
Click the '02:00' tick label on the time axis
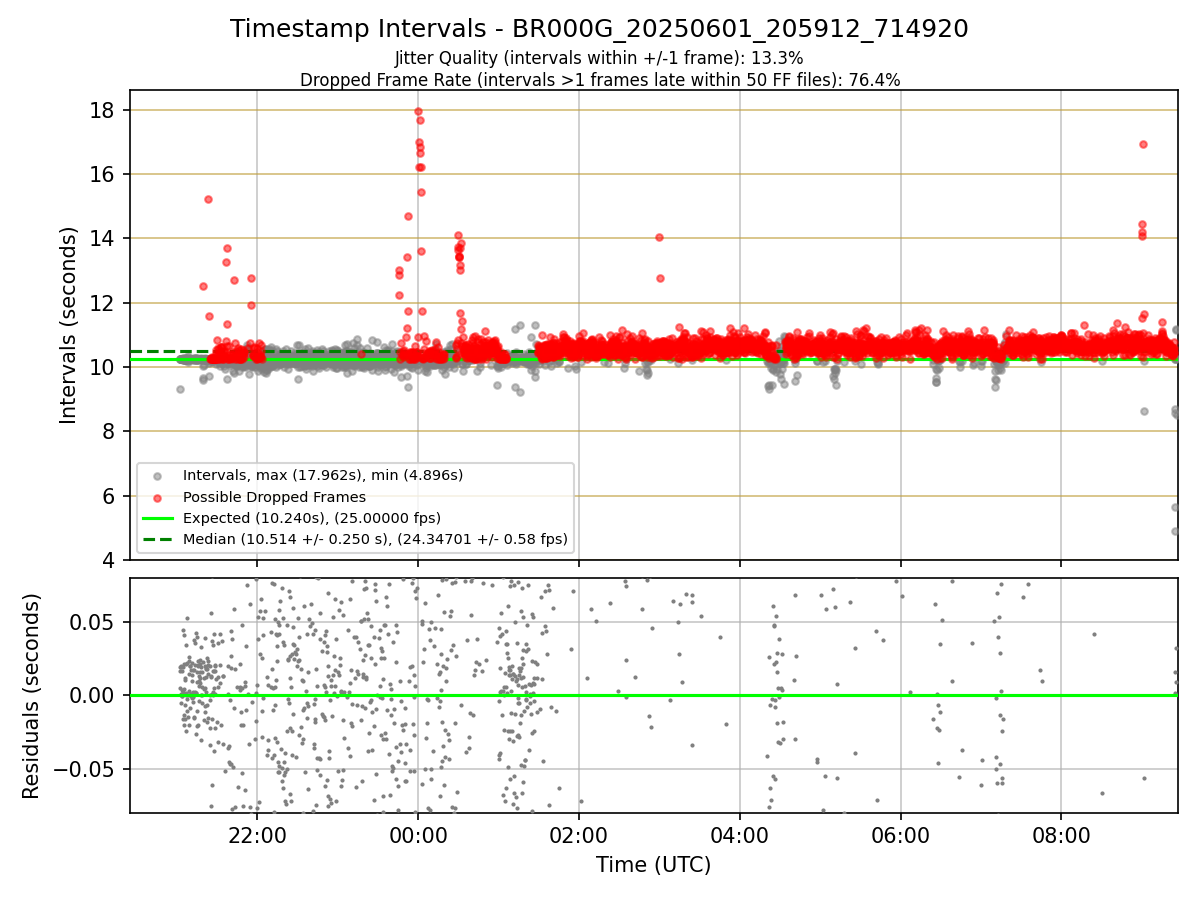[578, 834]
